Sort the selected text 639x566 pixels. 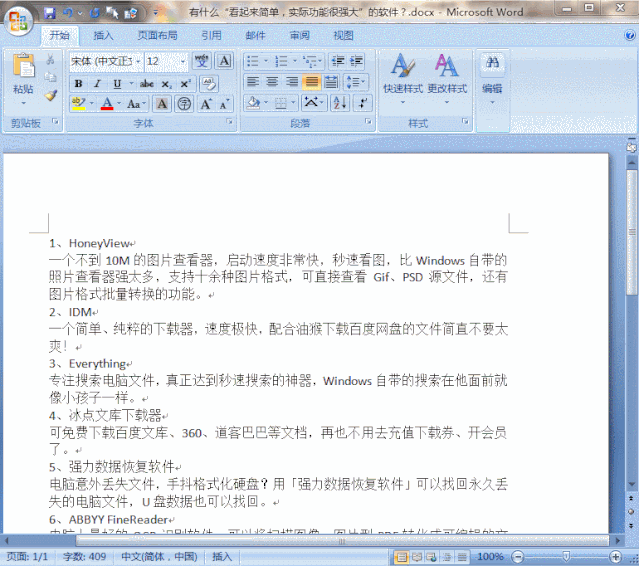[339, 104]
